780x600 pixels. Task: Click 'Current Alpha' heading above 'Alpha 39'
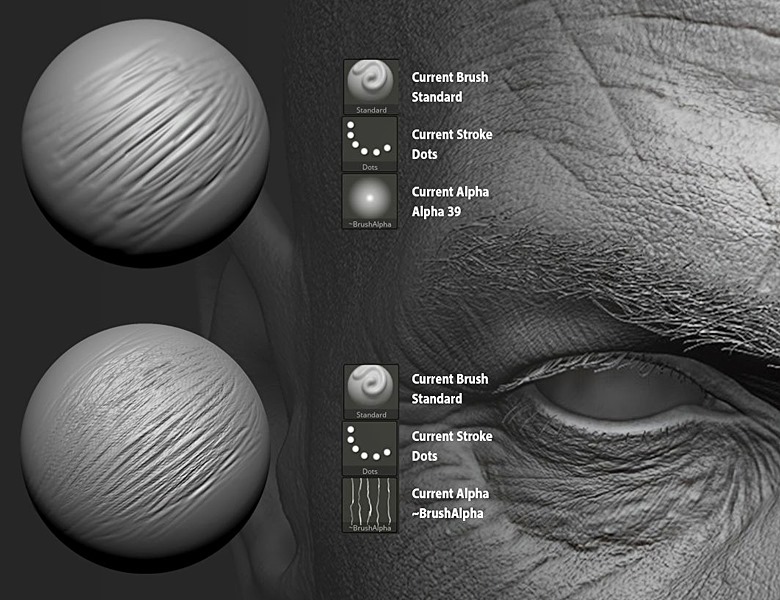pyautogui.click(x=450, y=192)
